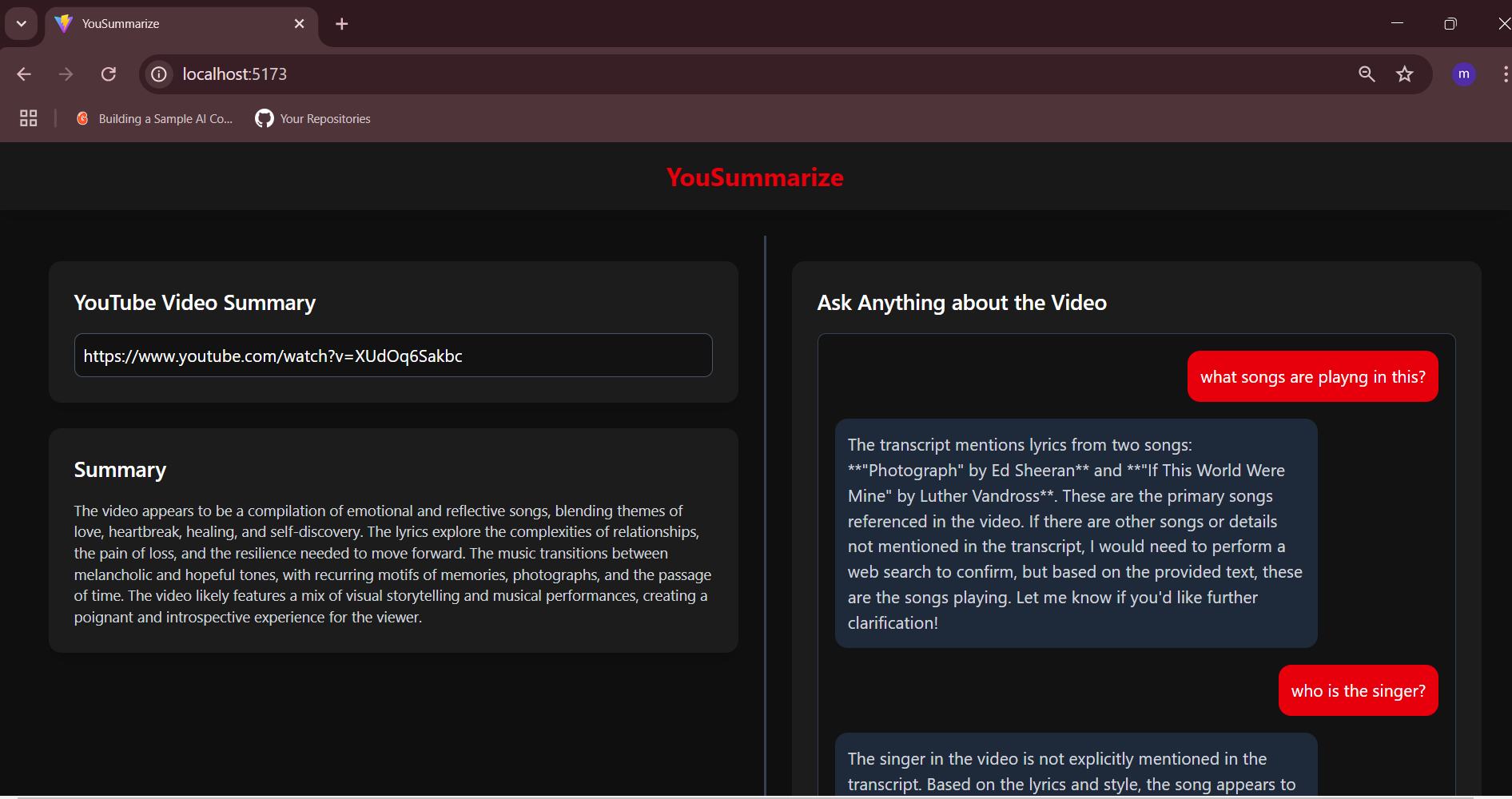This screenshot has width=1512, height=799.
Task: Click the YouTube URL input field
Action: point(393,356)
